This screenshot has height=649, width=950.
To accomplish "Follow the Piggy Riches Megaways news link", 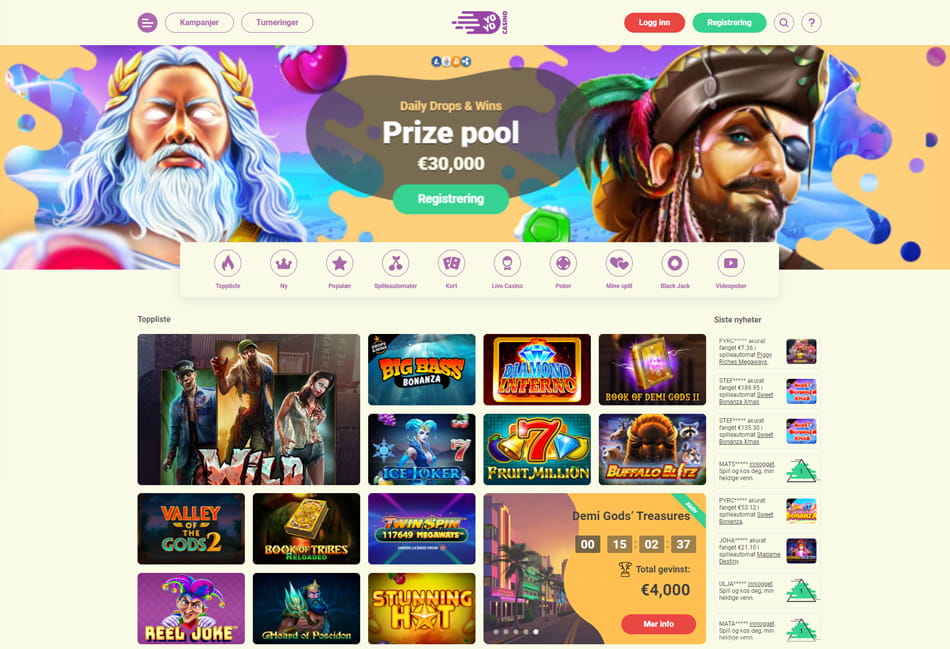I will click(745, 358).
